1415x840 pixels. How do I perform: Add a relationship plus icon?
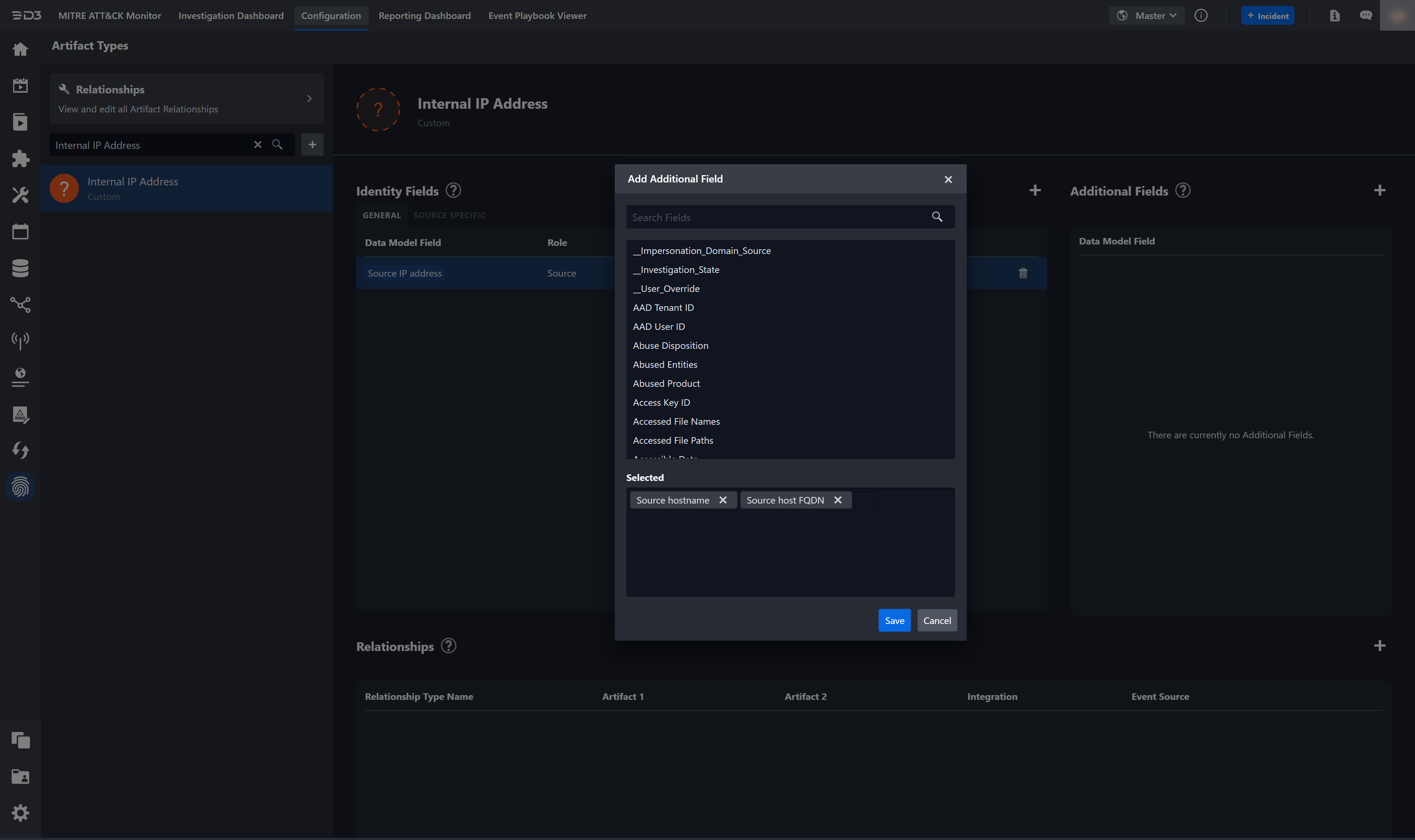click(x=1379, y=645)
